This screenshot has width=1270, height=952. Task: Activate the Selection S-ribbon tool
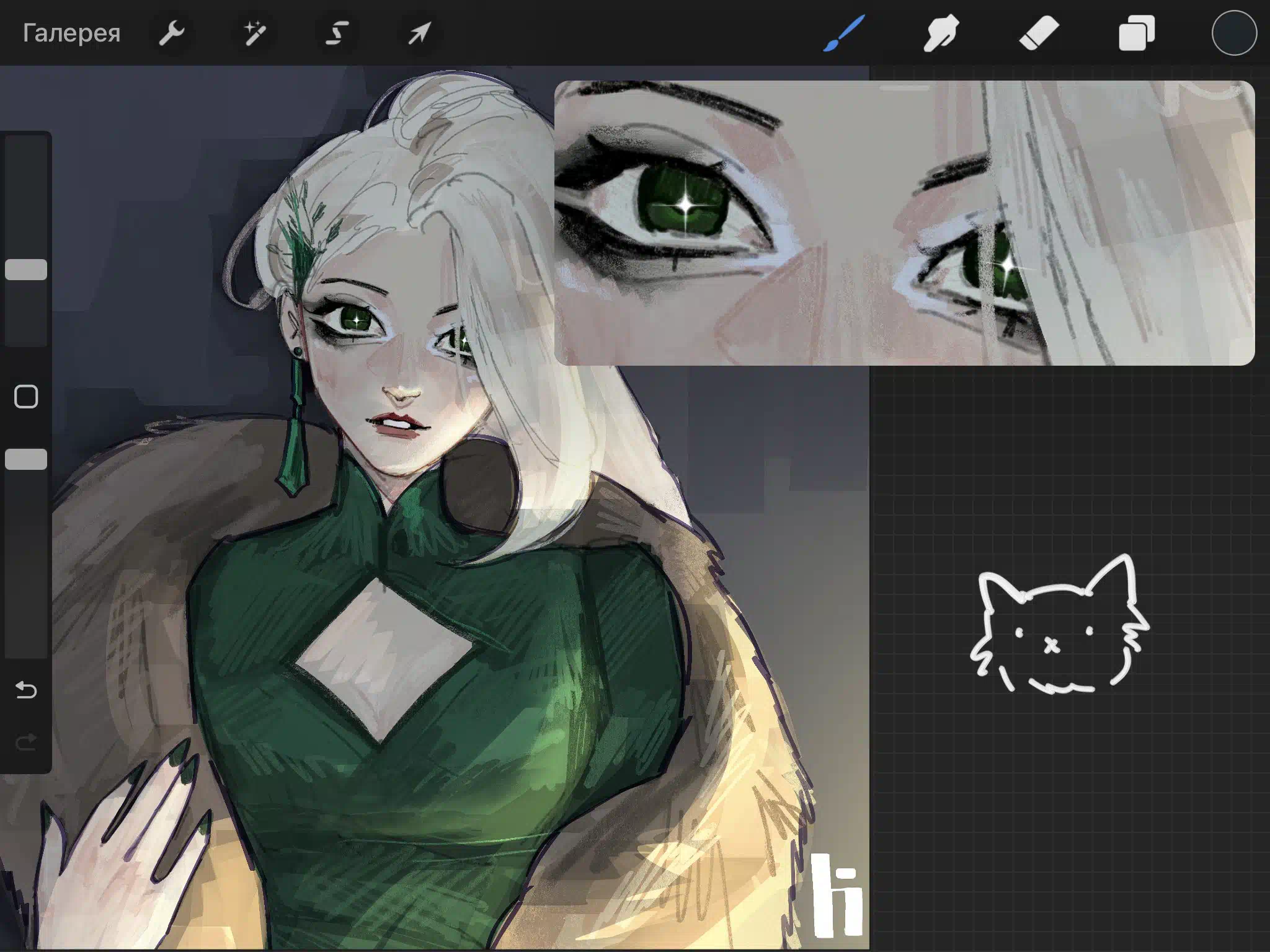[337, 33]
